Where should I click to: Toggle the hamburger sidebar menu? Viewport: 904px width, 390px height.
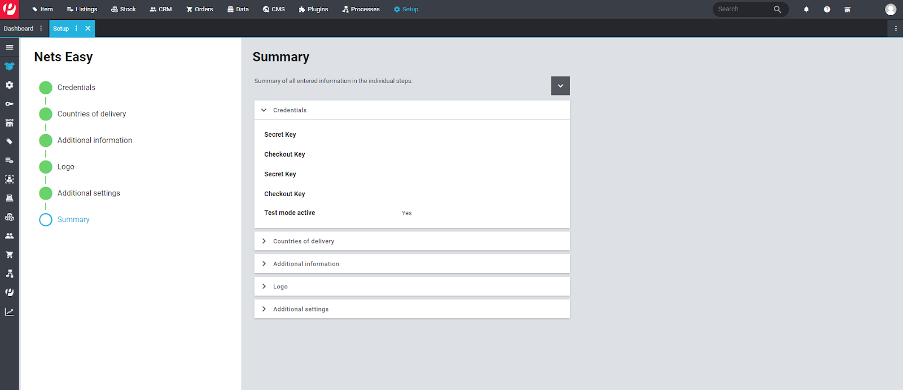(x=9, y=47)
